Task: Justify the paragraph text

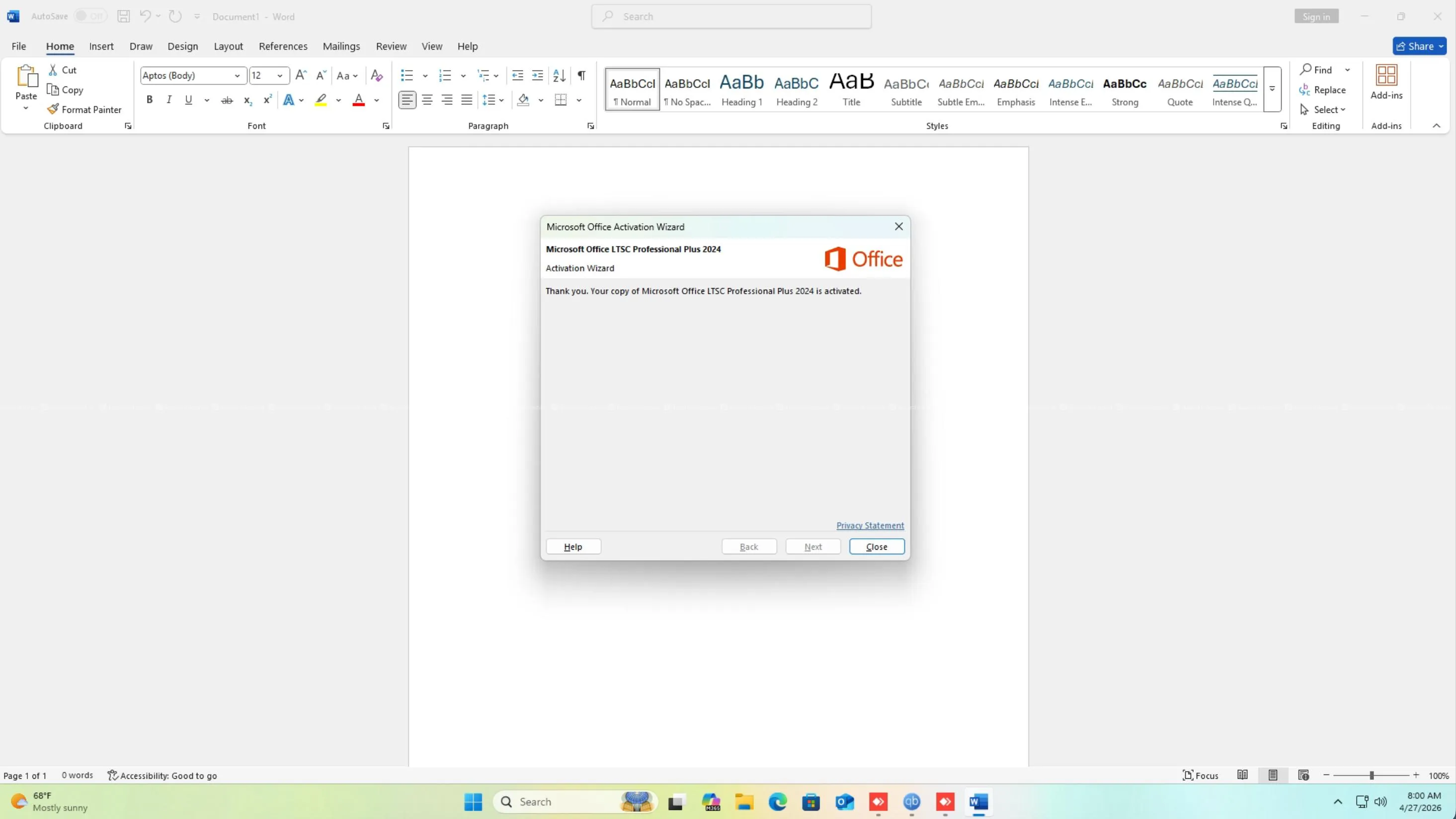Action: [467, 100]
